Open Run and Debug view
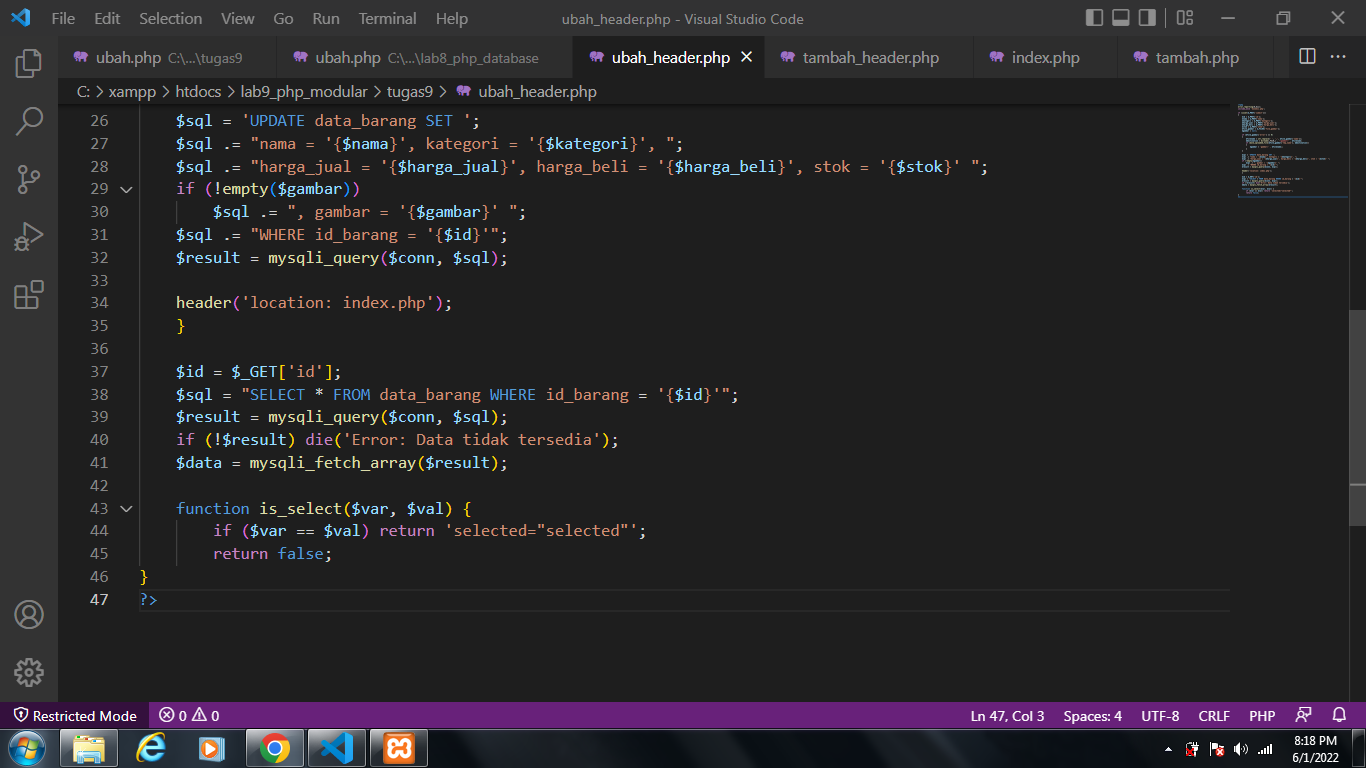This screenshot has height=768, width=1366. point(29,238)
